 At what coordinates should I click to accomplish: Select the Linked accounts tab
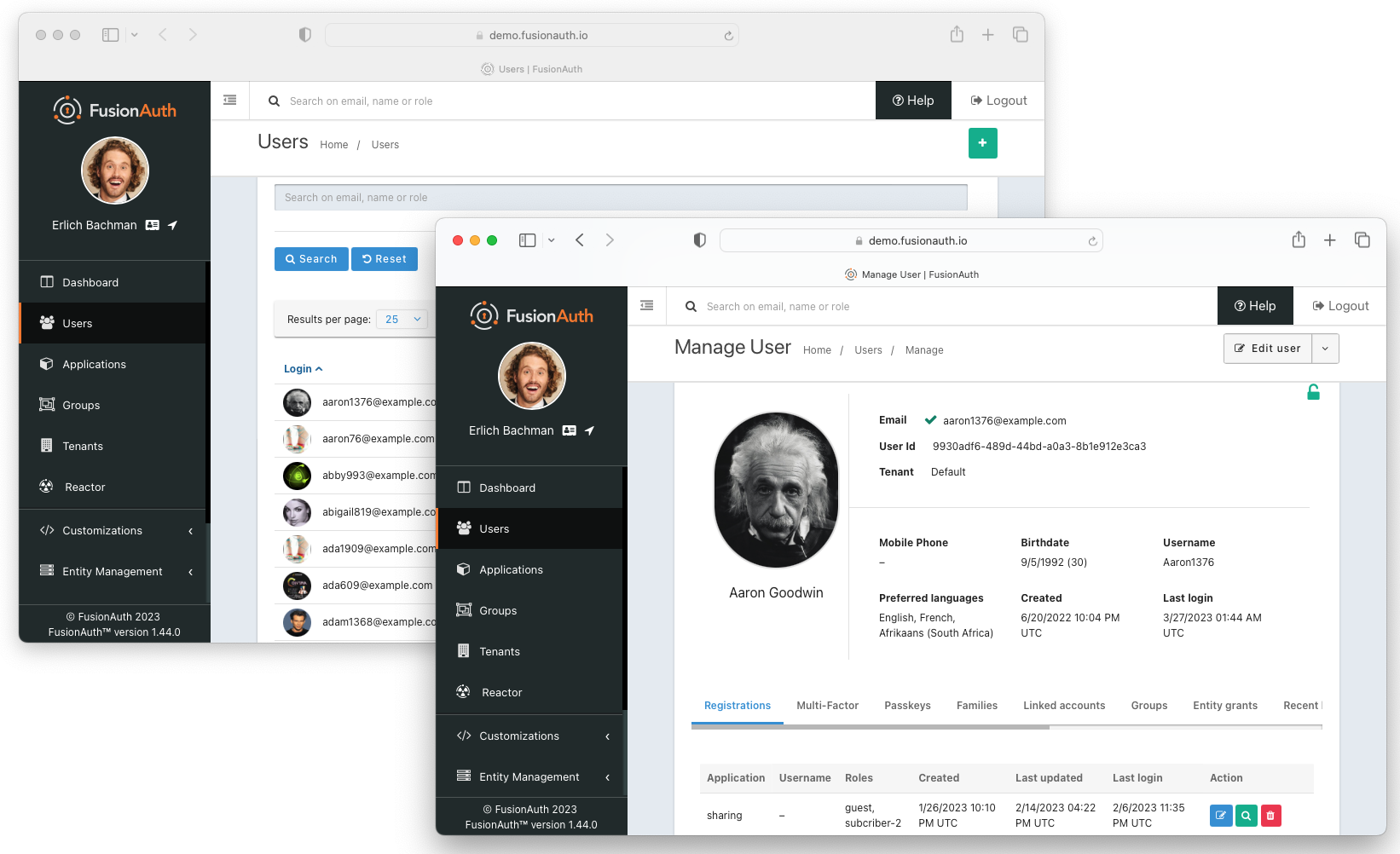click(1063, 706)
